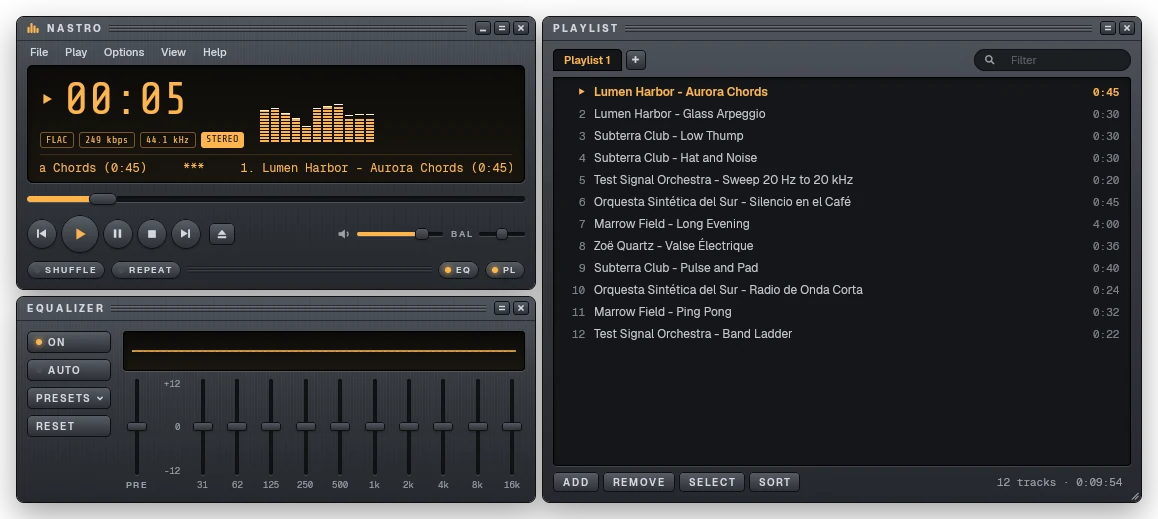Click the balance slider knob

tap(501, 234)
